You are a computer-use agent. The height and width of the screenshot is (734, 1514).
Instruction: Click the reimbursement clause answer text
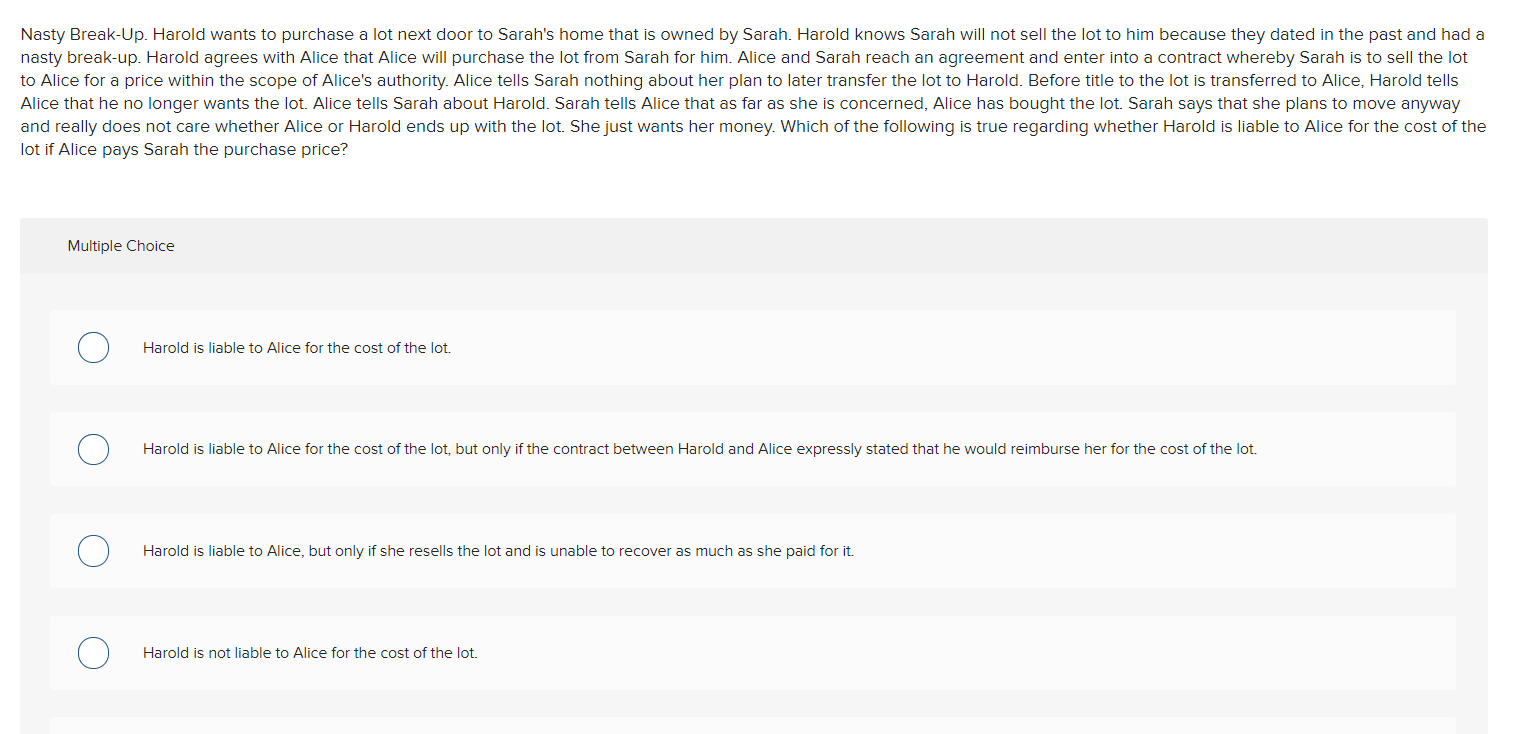[x=700, y=449]
